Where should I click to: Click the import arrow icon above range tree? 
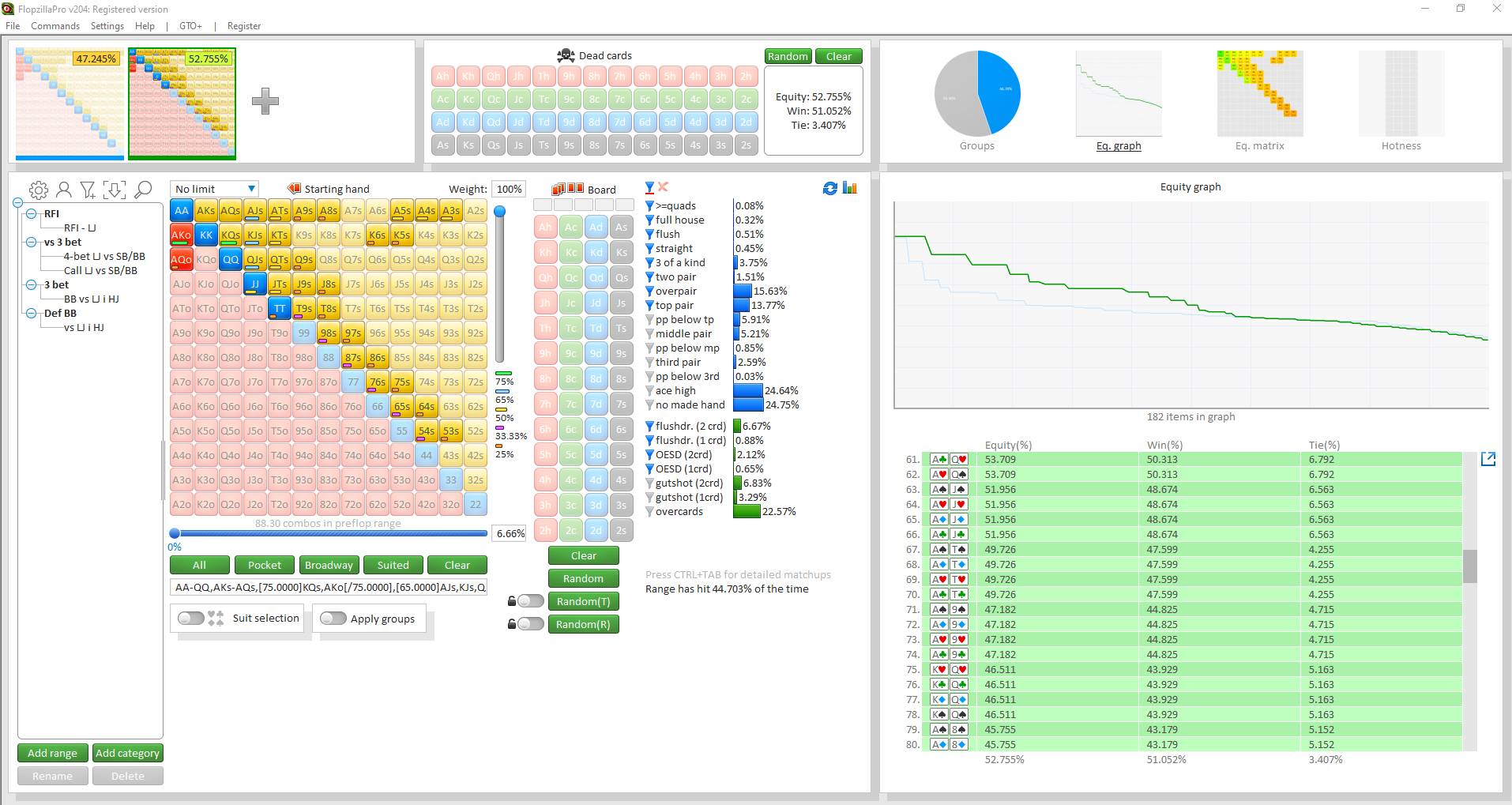(115, 190)
